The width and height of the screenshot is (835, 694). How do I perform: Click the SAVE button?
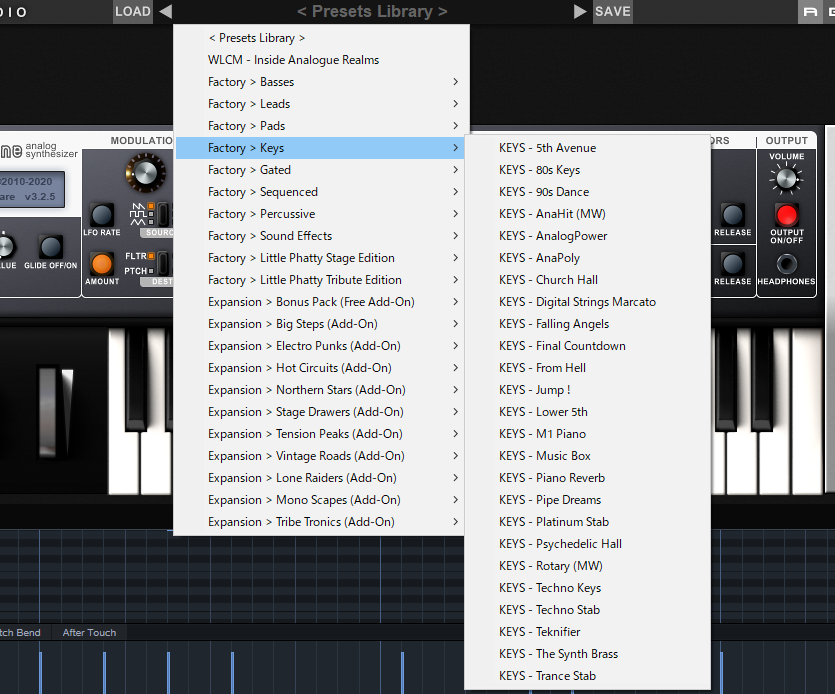(x=612, y=11)
